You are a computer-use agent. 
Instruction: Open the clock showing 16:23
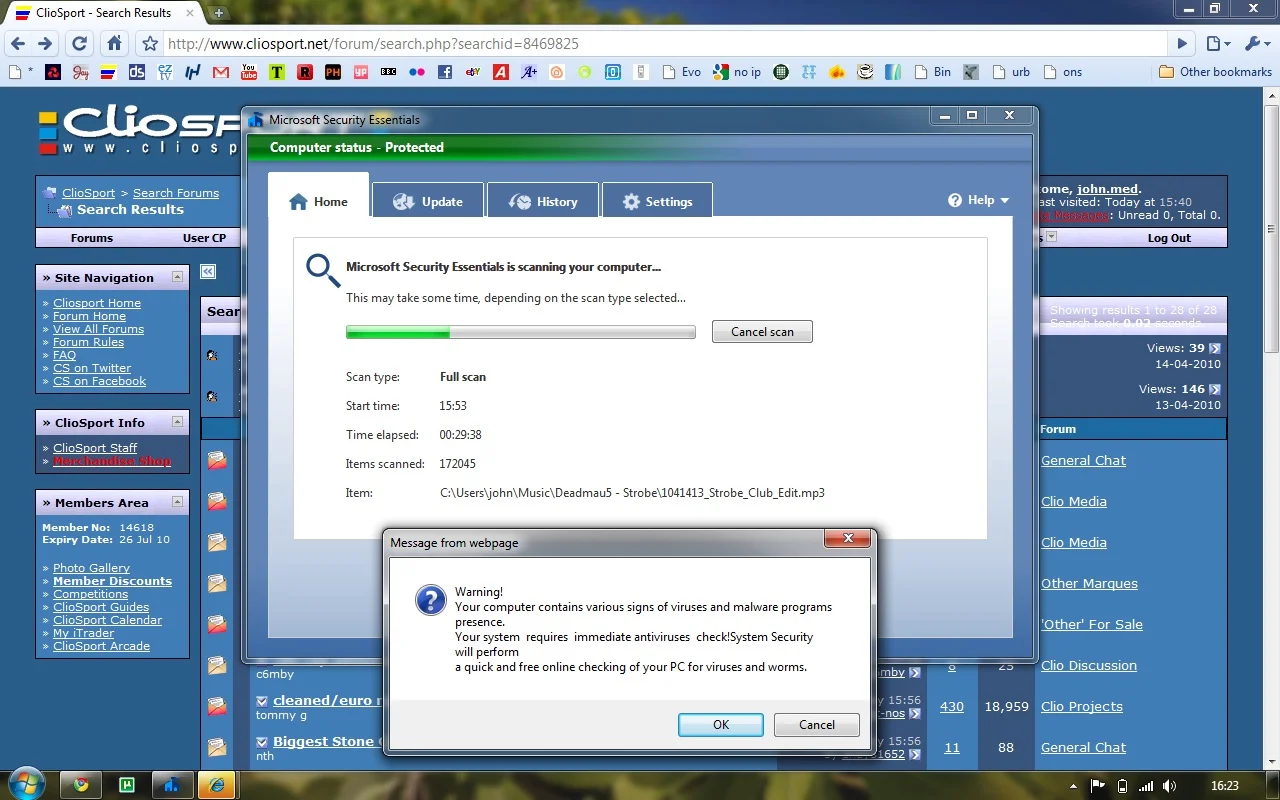point(1224,786)
